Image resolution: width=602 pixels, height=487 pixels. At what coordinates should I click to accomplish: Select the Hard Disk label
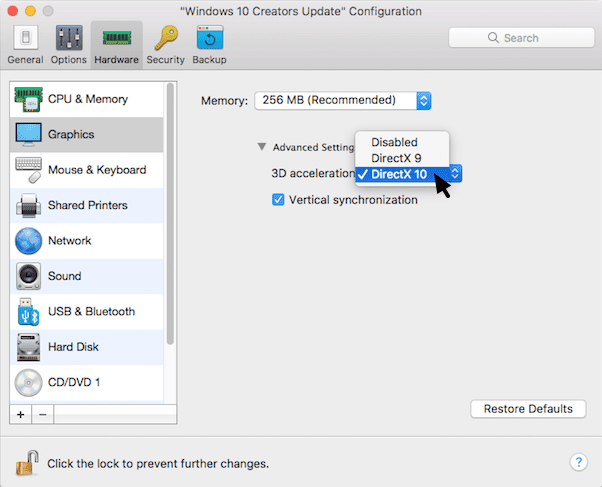tap(73, 347)
